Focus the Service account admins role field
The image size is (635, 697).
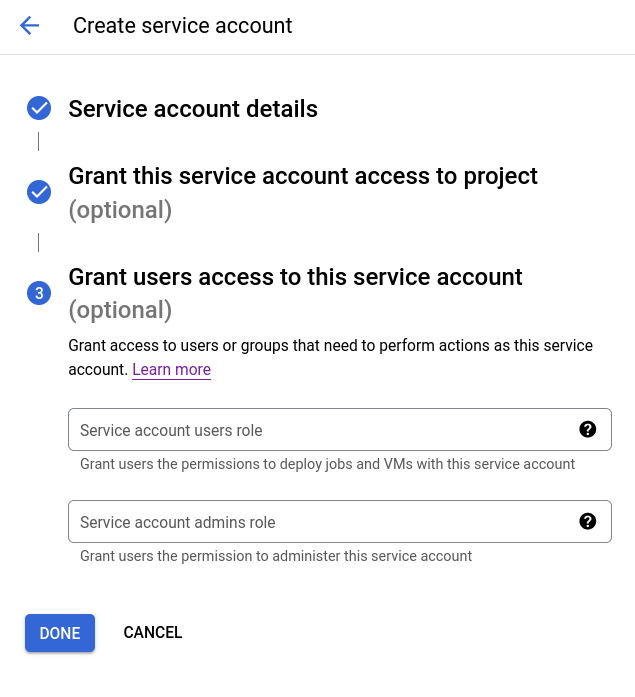[320, 522]
